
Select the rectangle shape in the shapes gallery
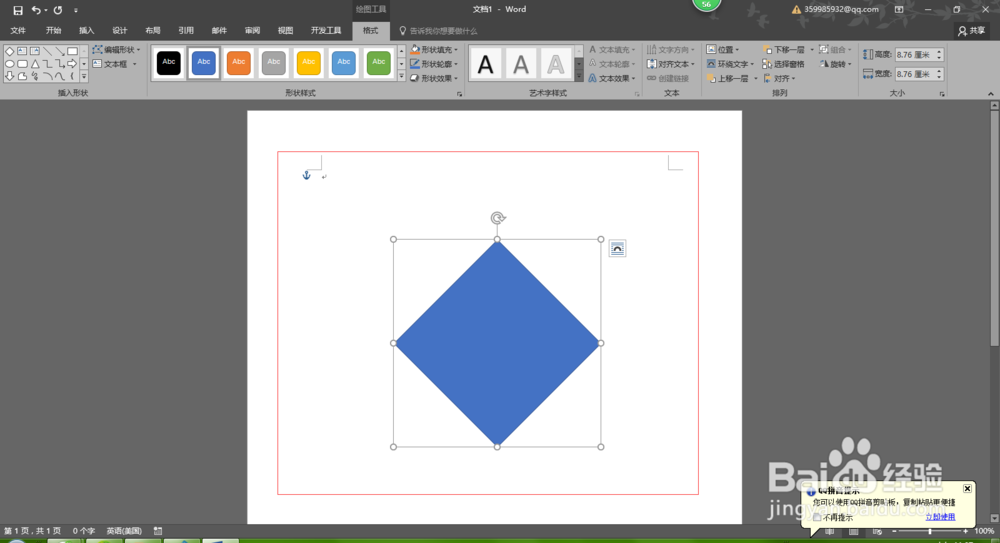pyautogui.click(x=72, y=51)
